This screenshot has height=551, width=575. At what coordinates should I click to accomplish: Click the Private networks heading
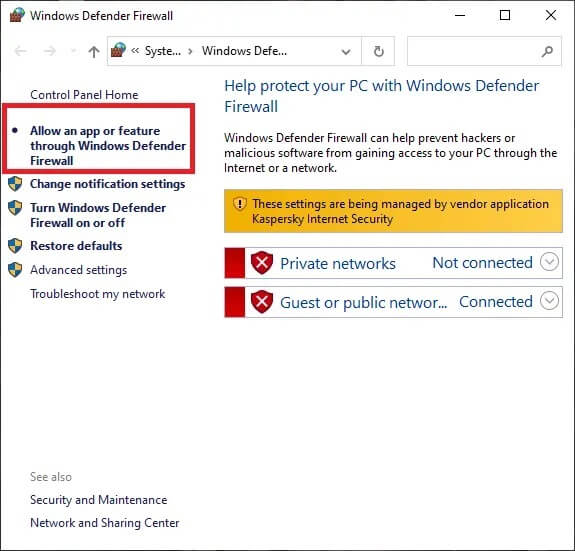click(338, 263)
